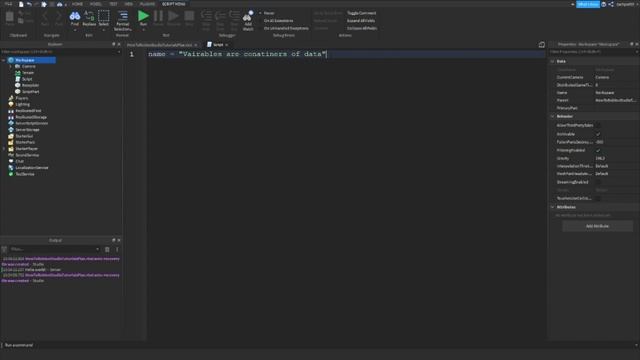Apply Format Selection in the ribbon
Image resolution: width=640 pixels, height=360 pixels.
point(122,21)
